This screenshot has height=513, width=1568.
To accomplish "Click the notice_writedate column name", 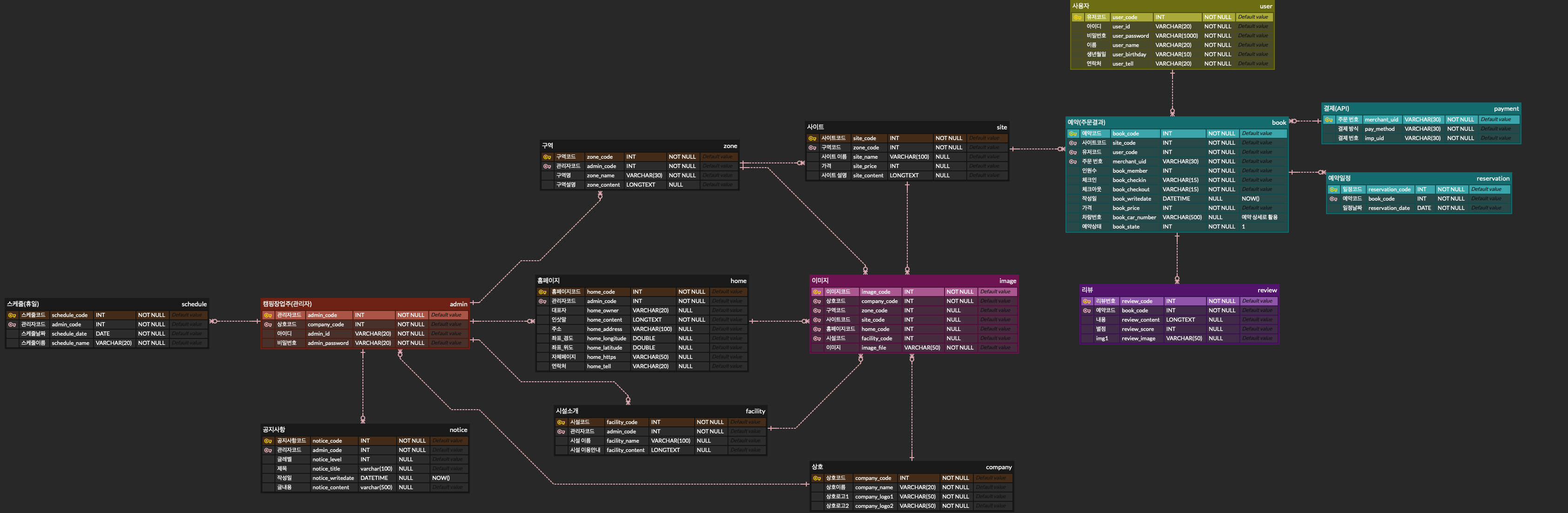I will pyautogui.click(x=332, y=478).
